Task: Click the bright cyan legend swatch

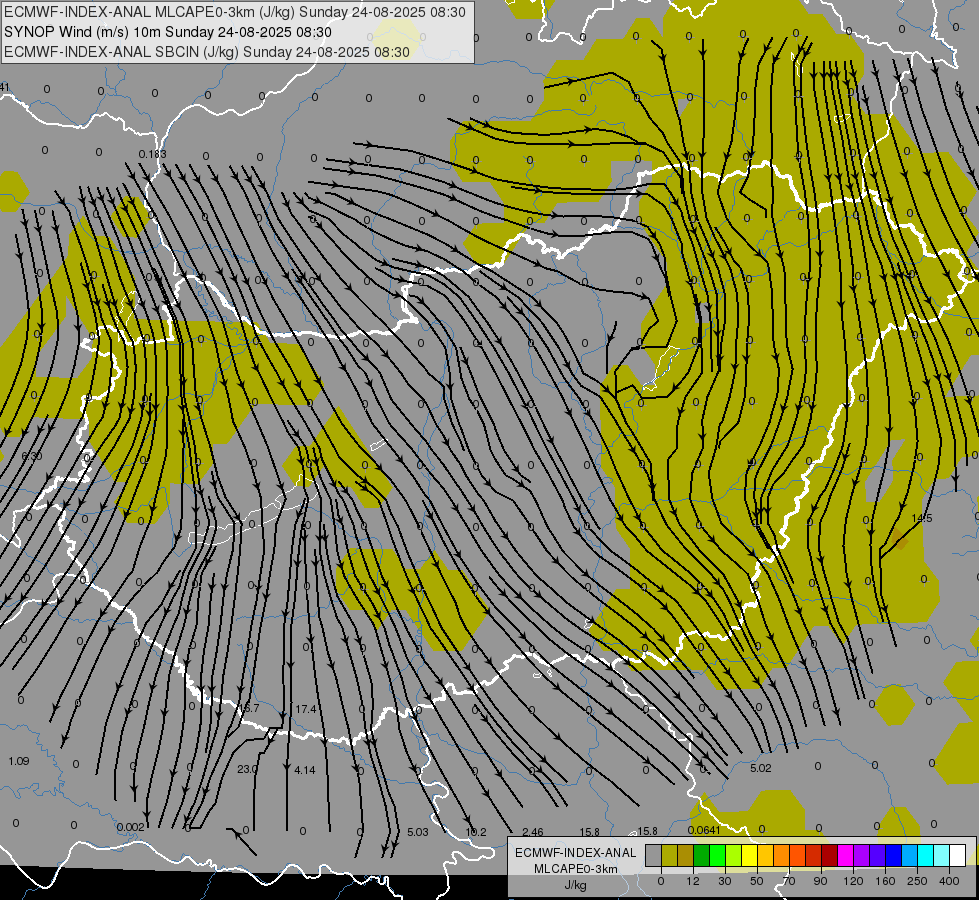Action: (926, 855)
